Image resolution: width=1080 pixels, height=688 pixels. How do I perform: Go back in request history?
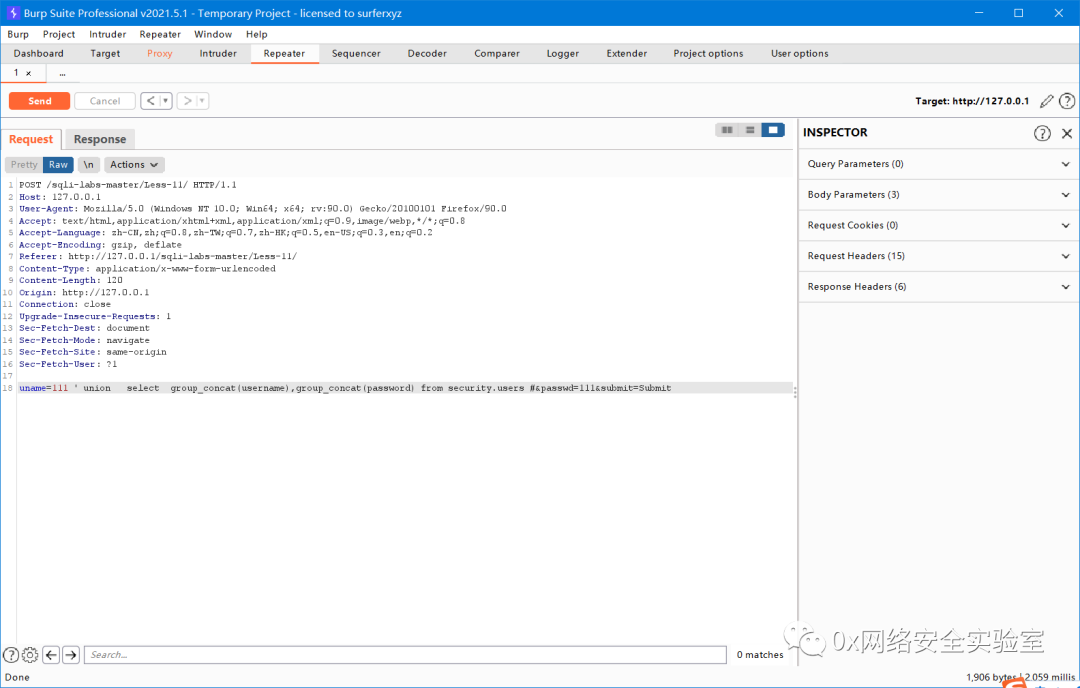click(150, 101)
